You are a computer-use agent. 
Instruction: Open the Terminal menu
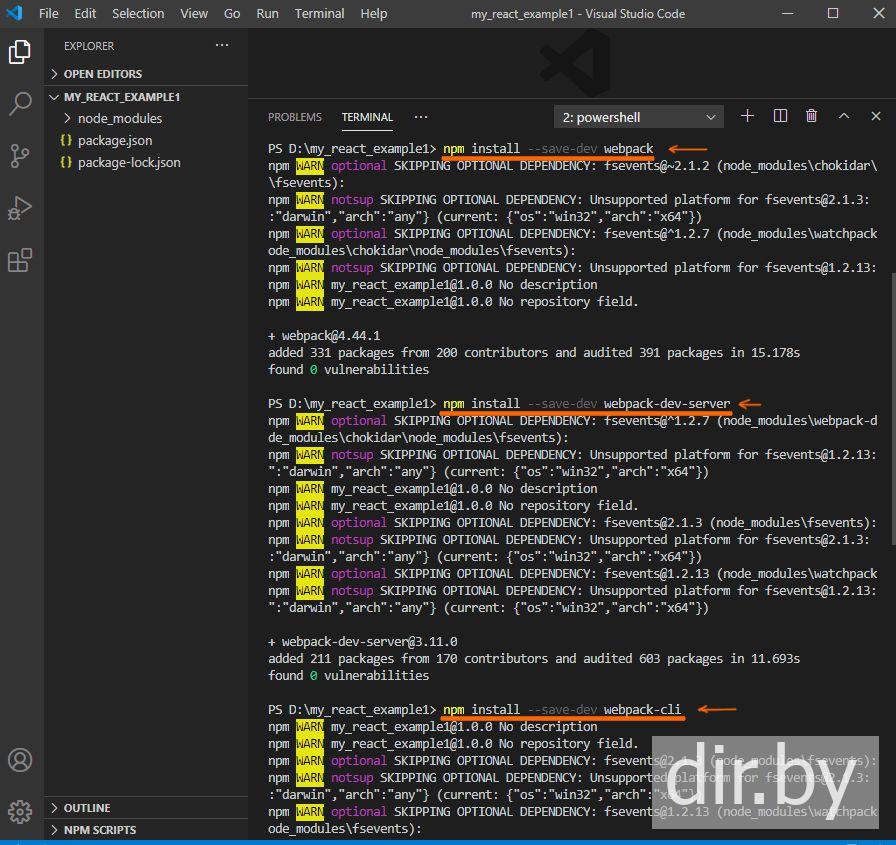tap(319, 14)
